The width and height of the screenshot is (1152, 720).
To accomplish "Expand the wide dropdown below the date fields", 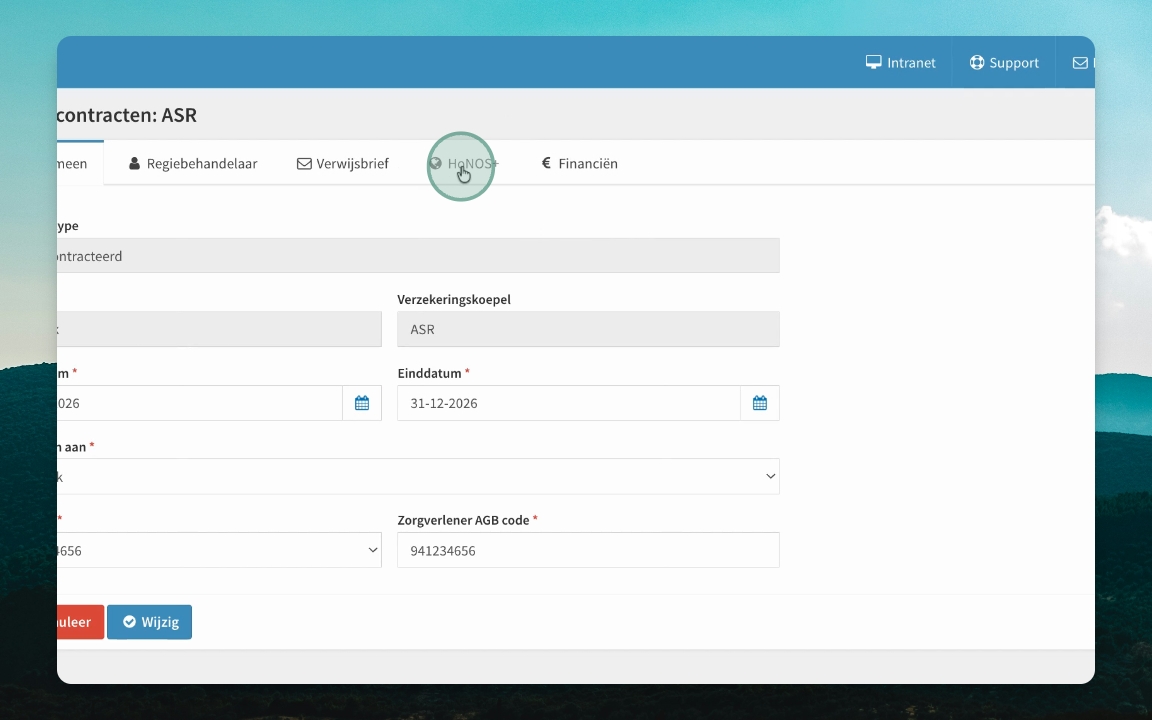I will click(x=418, y=476).
